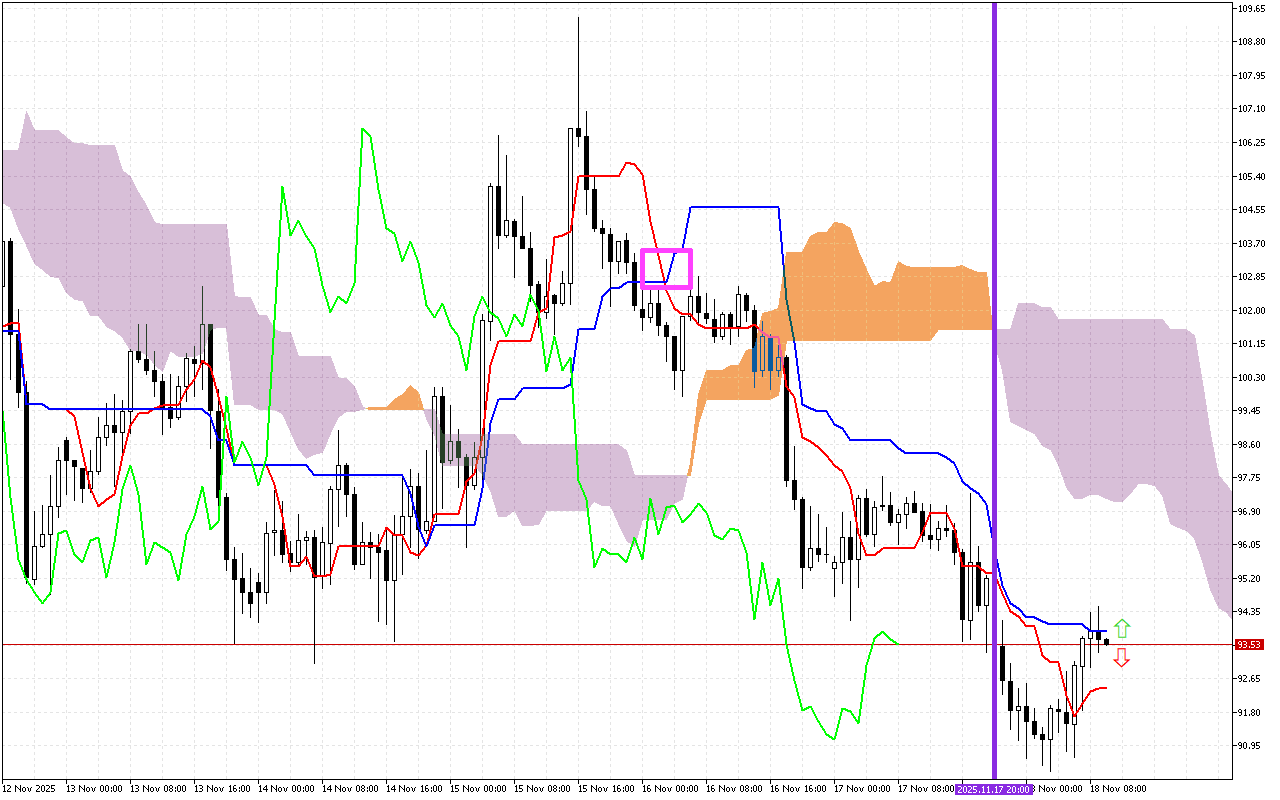The image size is (1280, 800).
Task: Click the 12 Nov 2025 time label
Action: click(29, 789)
